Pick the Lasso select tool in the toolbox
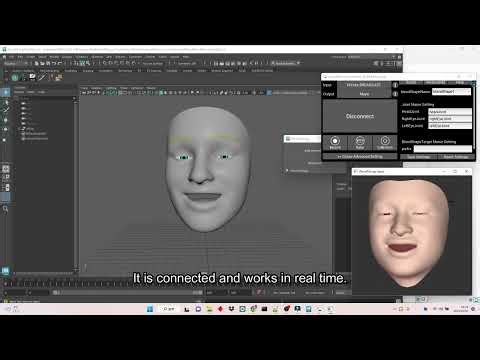Viewport: 480px width, 360px height. click(6, 102)
